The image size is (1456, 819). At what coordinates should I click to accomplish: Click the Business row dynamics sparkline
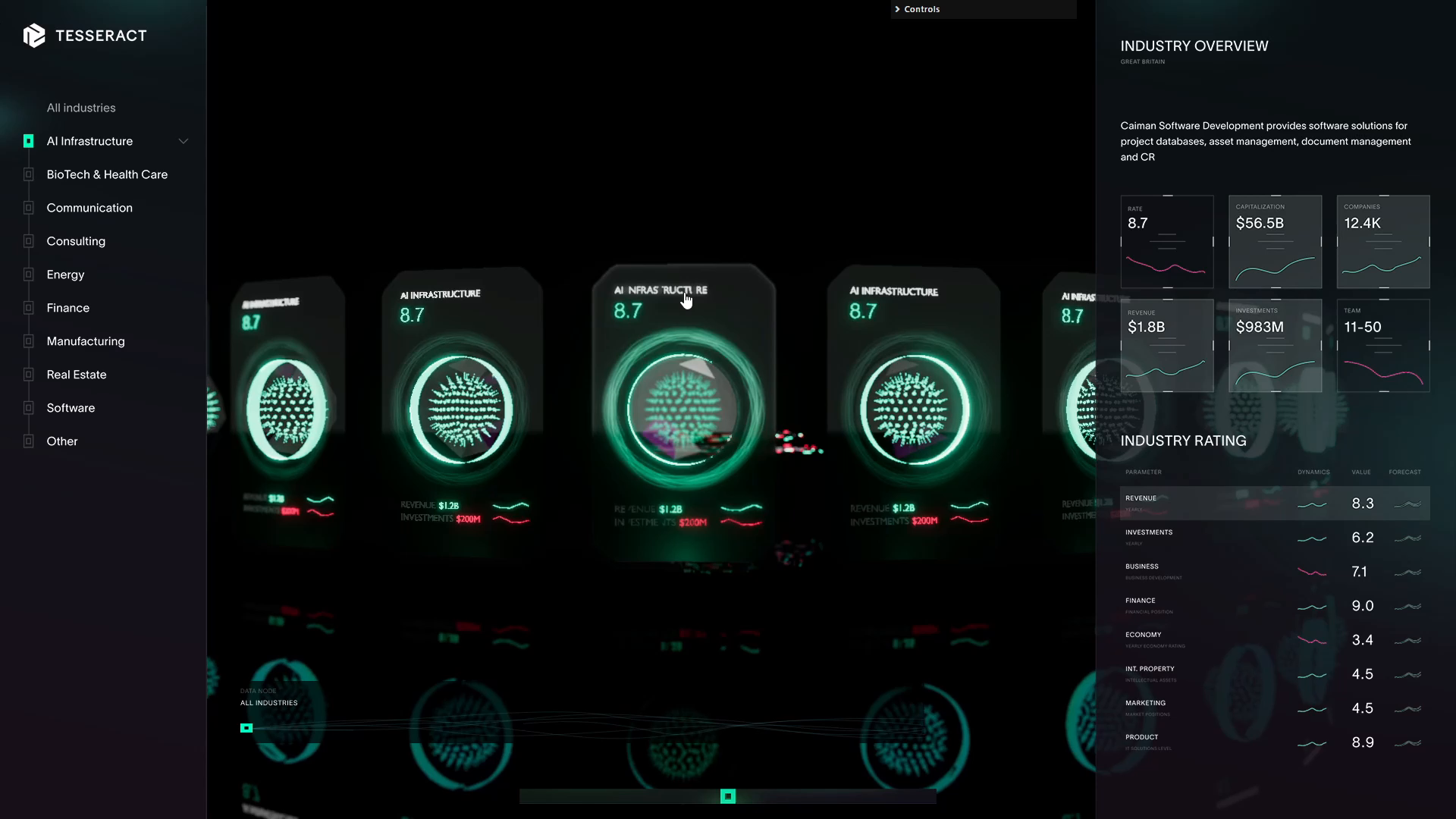(1312, 572)
